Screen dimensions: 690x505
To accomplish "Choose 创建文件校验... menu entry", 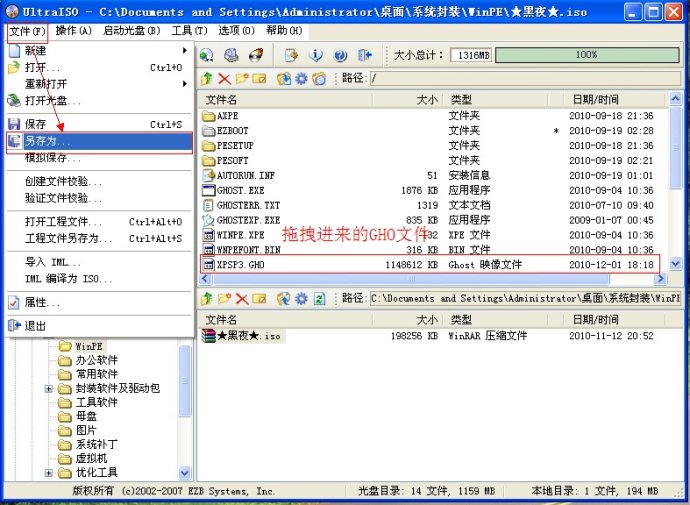I will tap(100, 181).
